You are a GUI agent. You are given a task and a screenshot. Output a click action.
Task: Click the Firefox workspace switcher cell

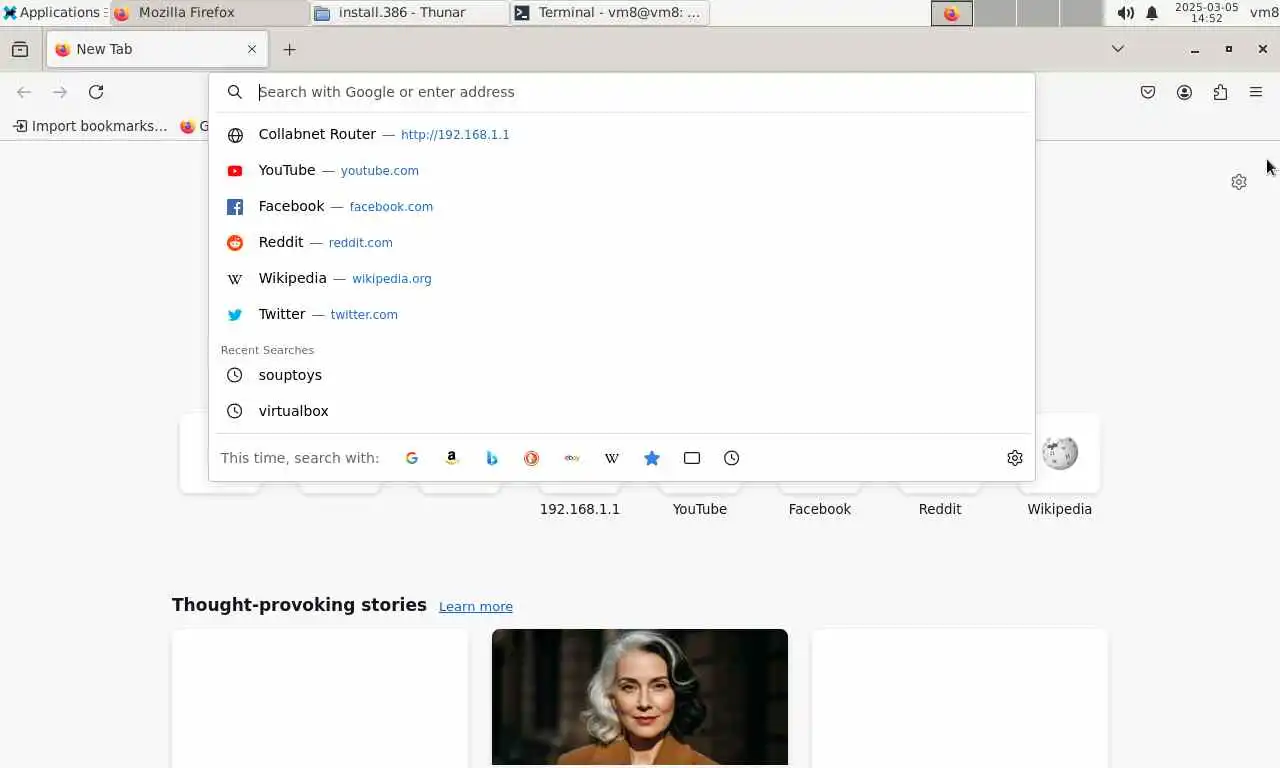(952, 13)
